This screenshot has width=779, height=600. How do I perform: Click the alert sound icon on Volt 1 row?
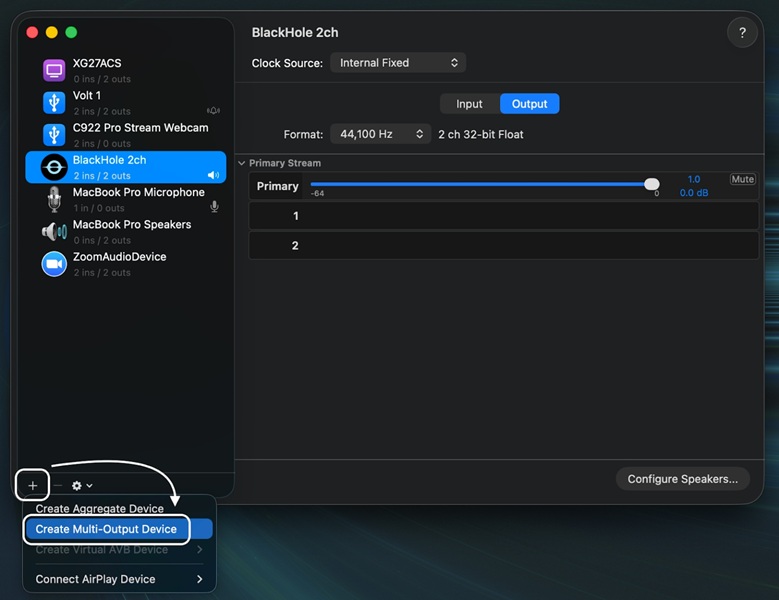click(x=213, y=111)
